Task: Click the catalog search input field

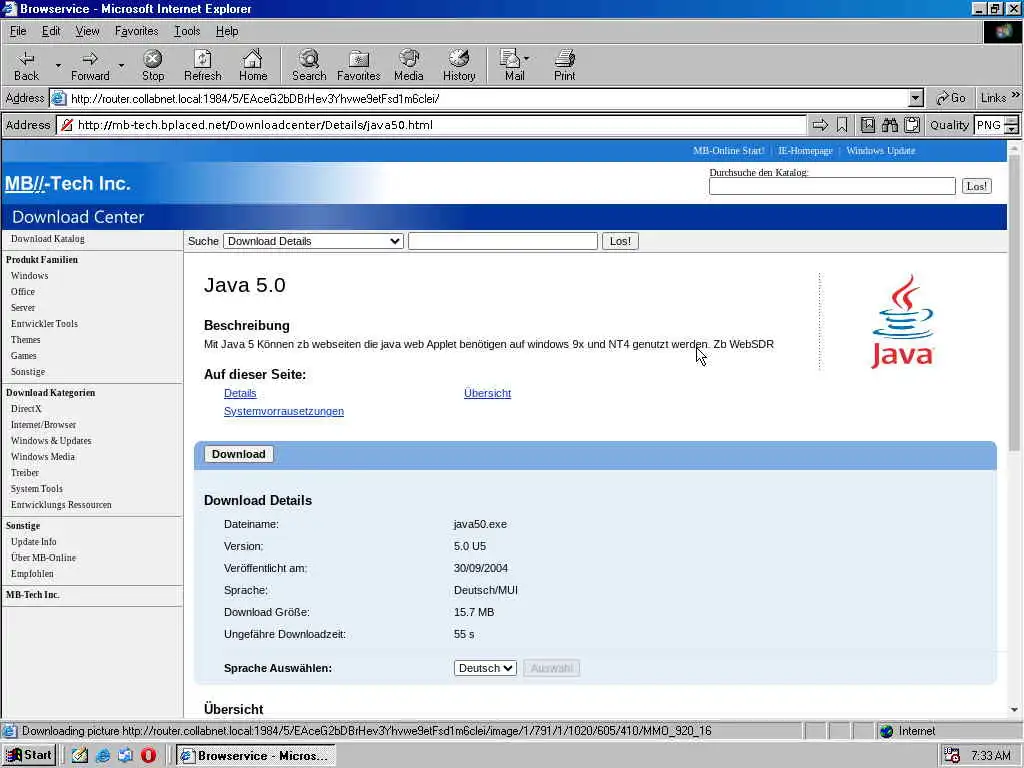Action: pyautogui.click(x=832, y=186)
